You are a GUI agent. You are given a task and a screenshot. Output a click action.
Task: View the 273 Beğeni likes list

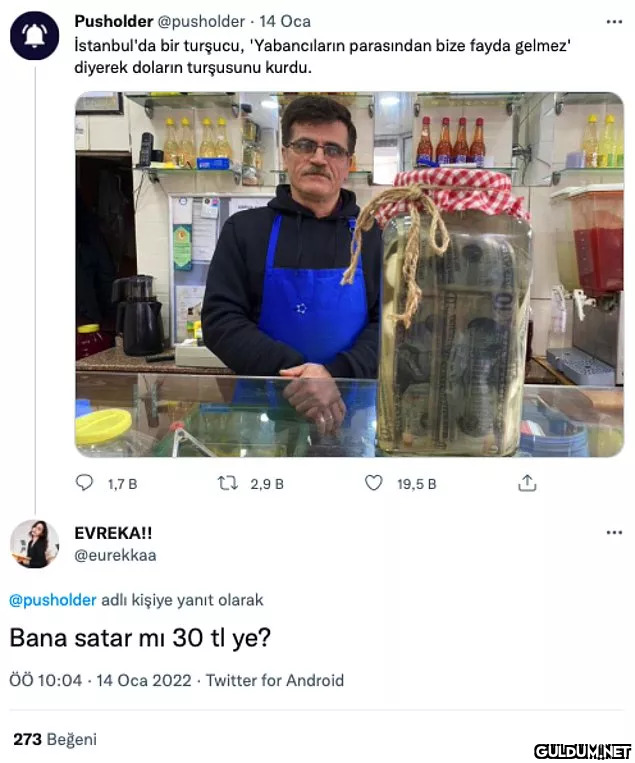pos(55,739)
